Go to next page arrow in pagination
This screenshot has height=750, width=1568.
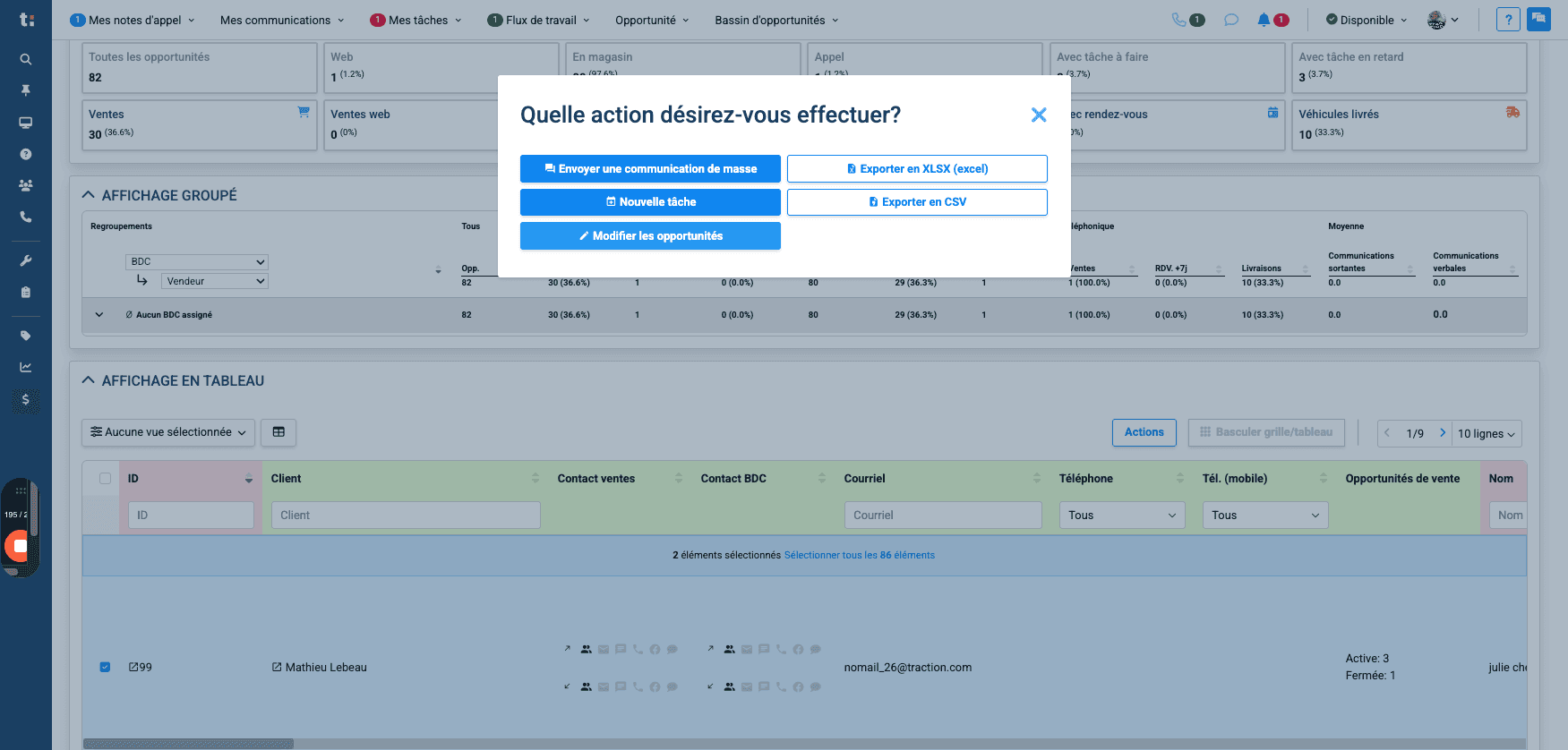1442,433
